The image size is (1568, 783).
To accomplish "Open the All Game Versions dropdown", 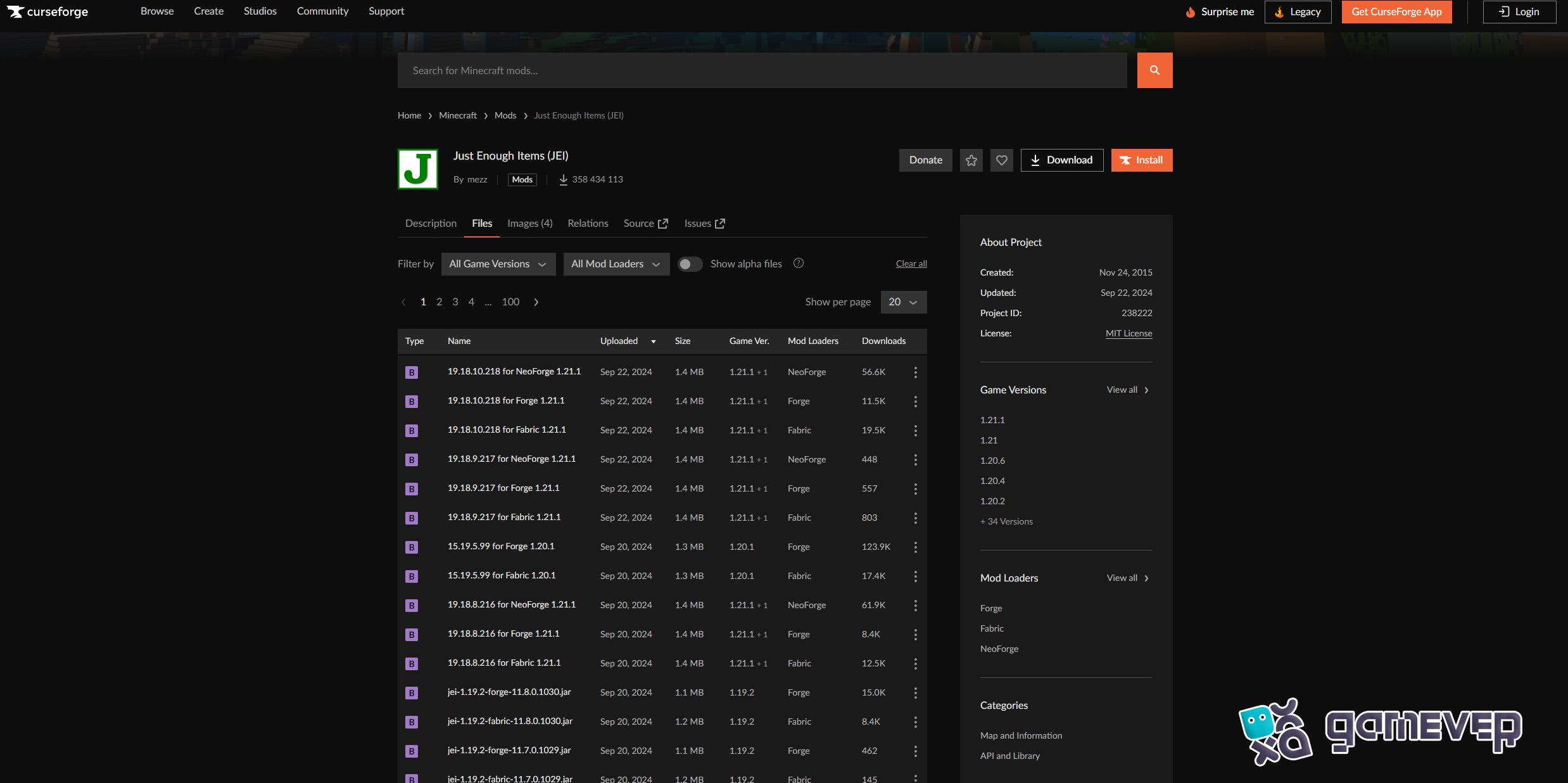I will tap(498, 264).
